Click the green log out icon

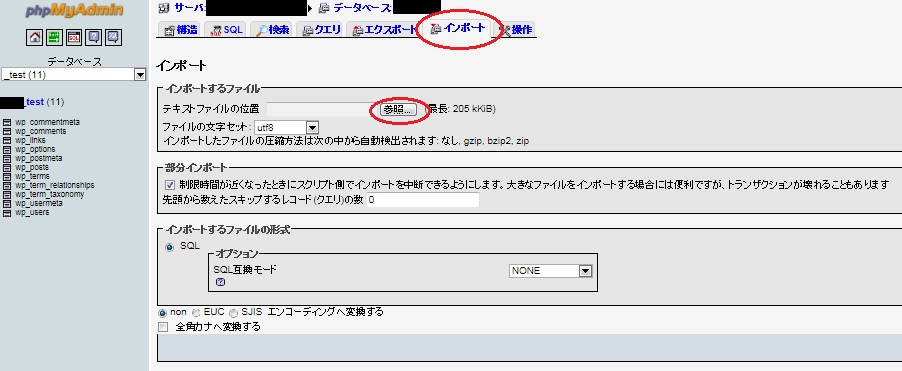pos(55,37)
